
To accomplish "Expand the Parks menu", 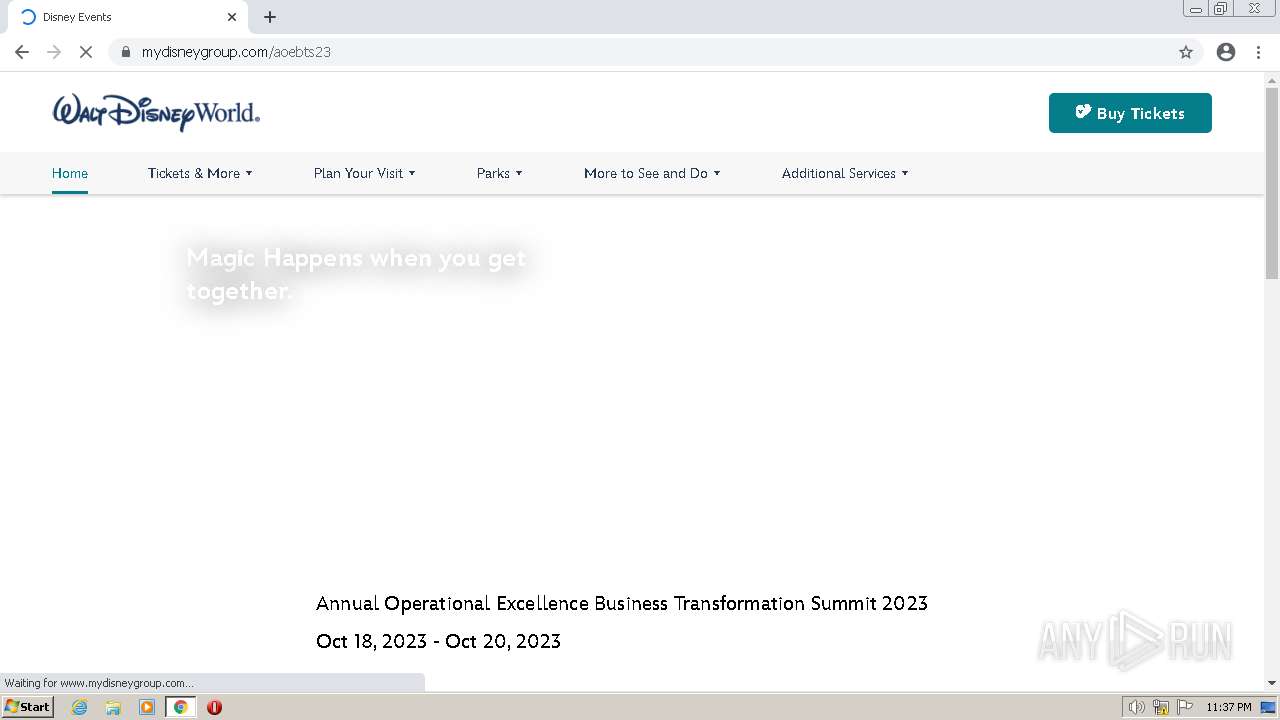I will click(499, 173).
